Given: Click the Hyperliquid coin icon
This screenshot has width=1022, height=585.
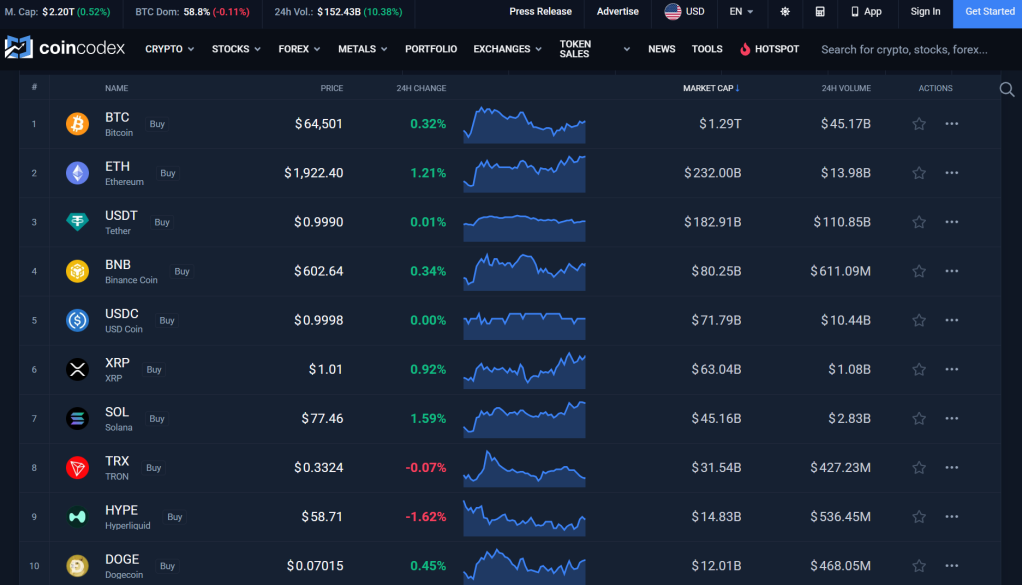Looking at the screenshot, I should coord(77,517).
